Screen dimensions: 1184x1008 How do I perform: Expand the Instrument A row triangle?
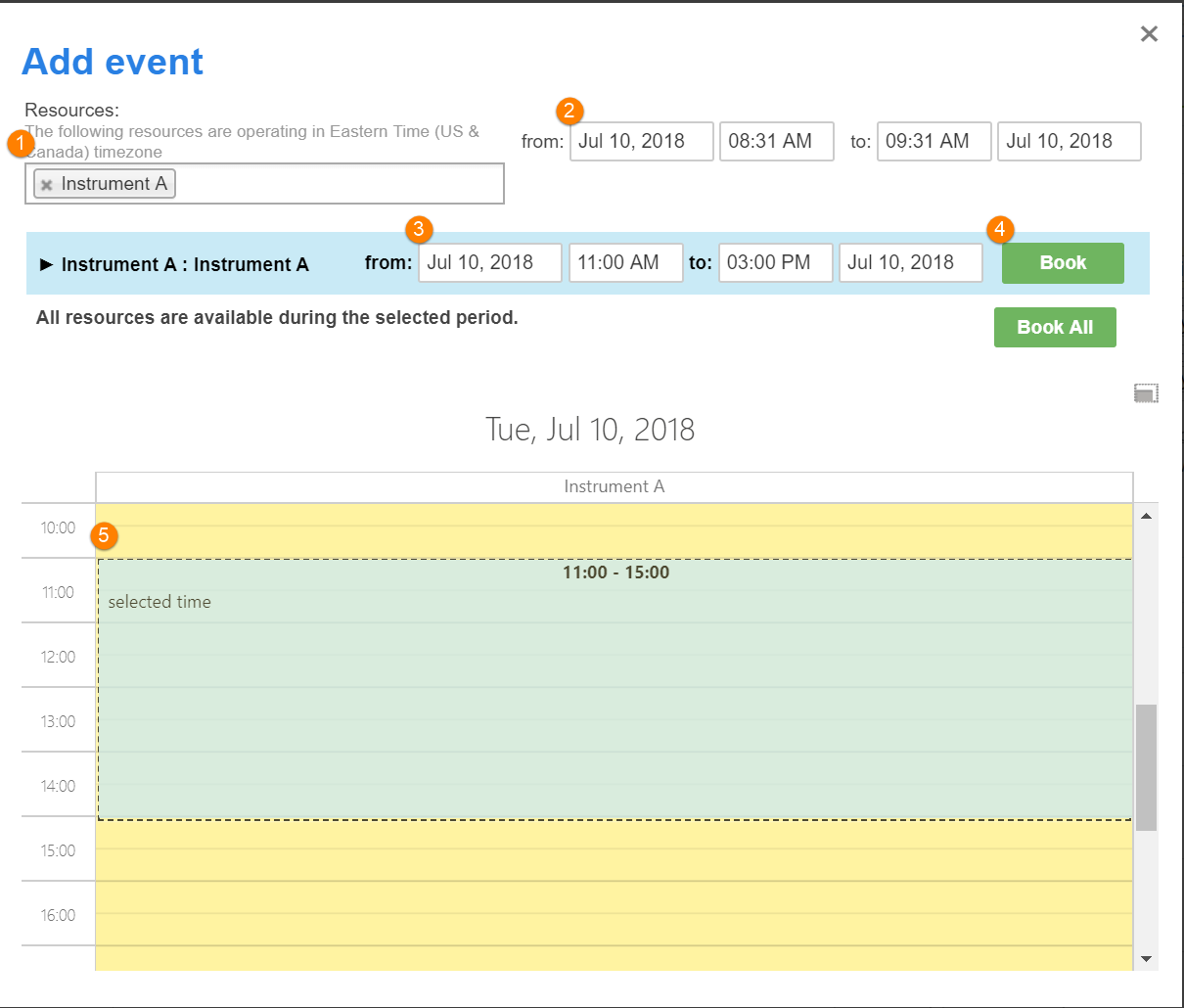pos(46,264)
